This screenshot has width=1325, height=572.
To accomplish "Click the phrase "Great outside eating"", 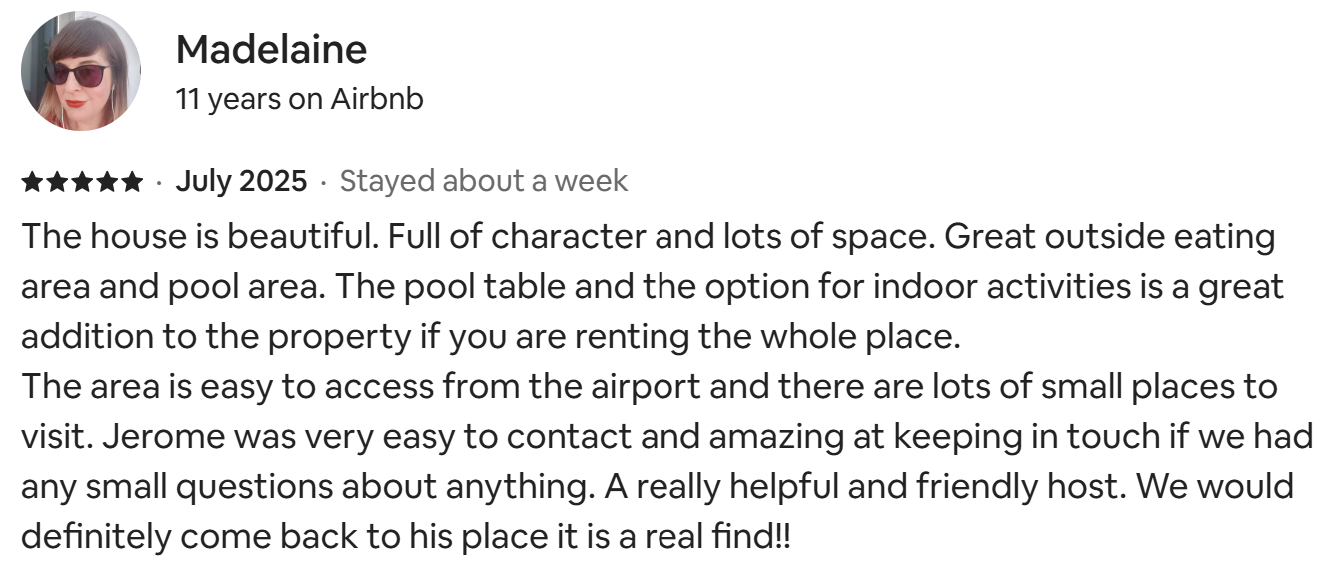I will (1110, 238).
